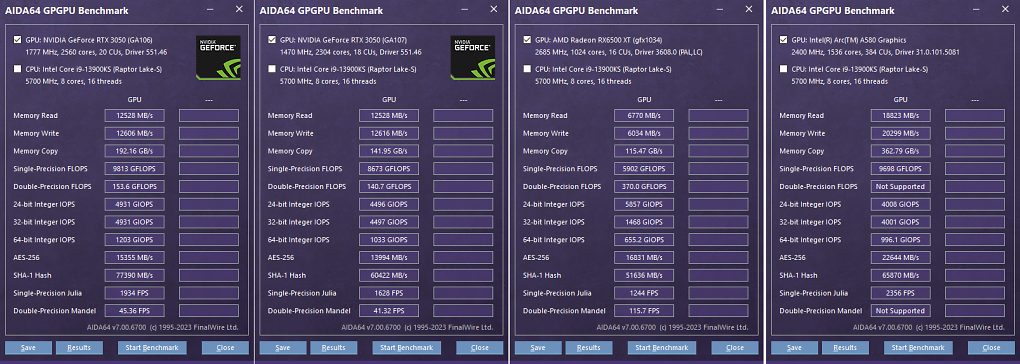Image resolution: width=1020 pixels, height=364 pixels.
Task: Click the GeForce logo in the GA106 window
Action: coord(218,57)
